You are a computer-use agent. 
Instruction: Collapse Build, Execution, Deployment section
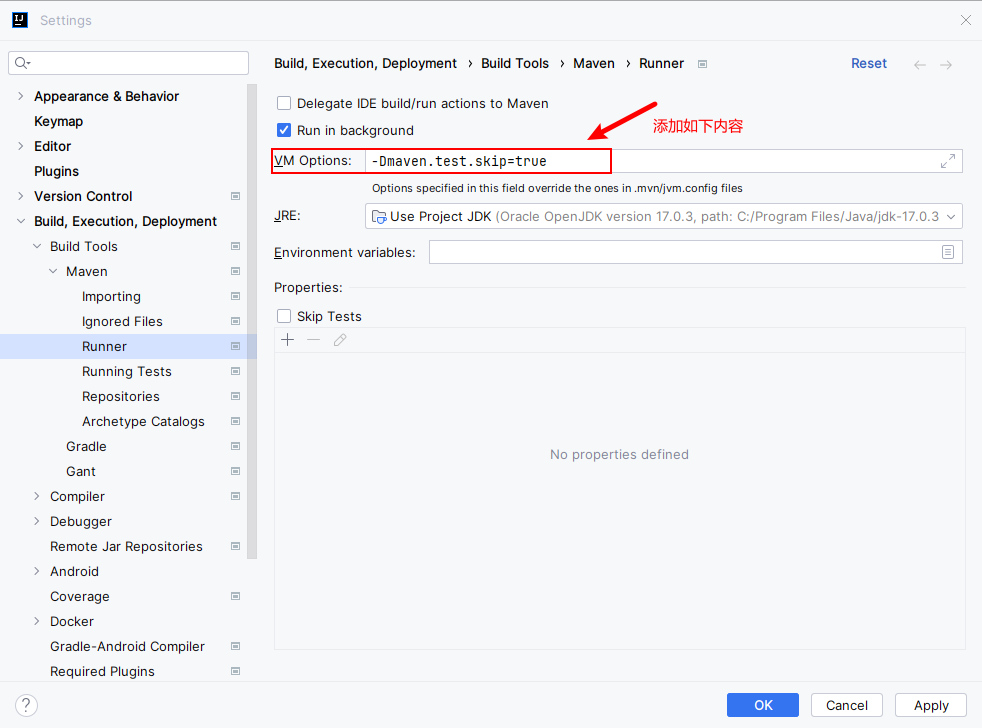(x=21, y=221)
